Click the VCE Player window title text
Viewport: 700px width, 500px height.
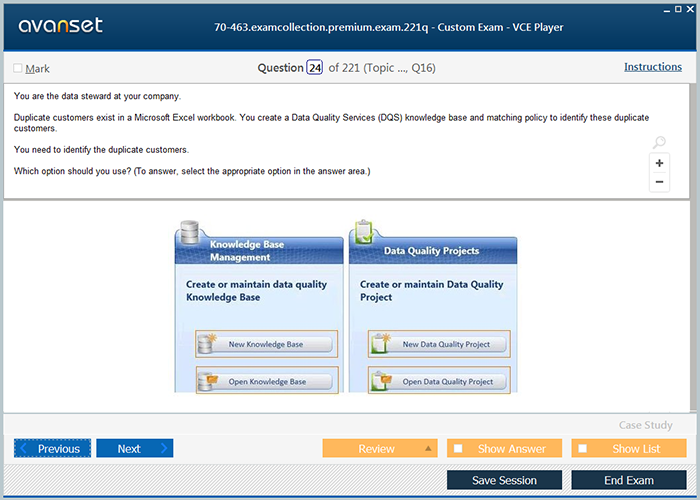coord(388,27)
